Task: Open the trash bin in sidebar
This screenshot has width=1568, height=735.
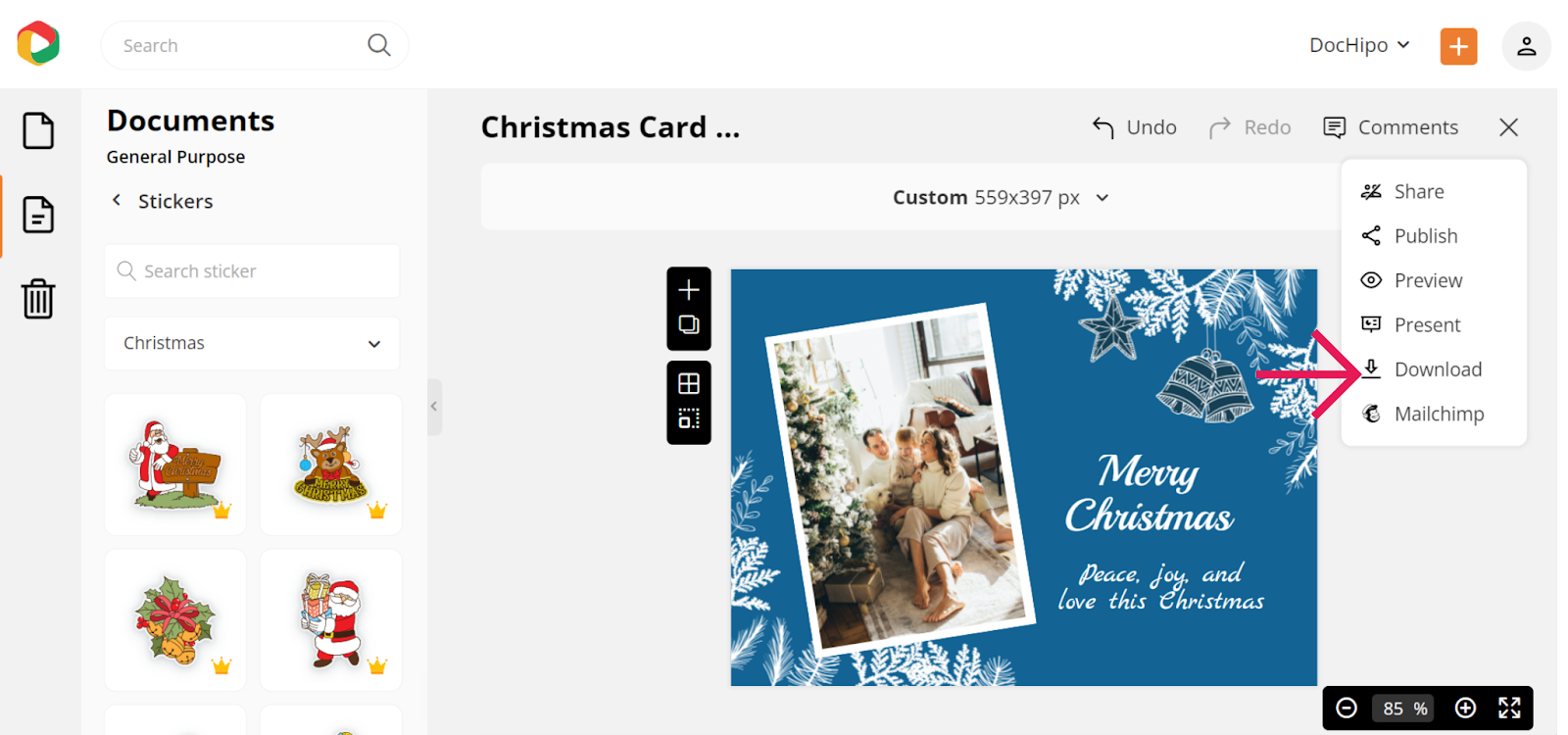Action: pos(38,299)
